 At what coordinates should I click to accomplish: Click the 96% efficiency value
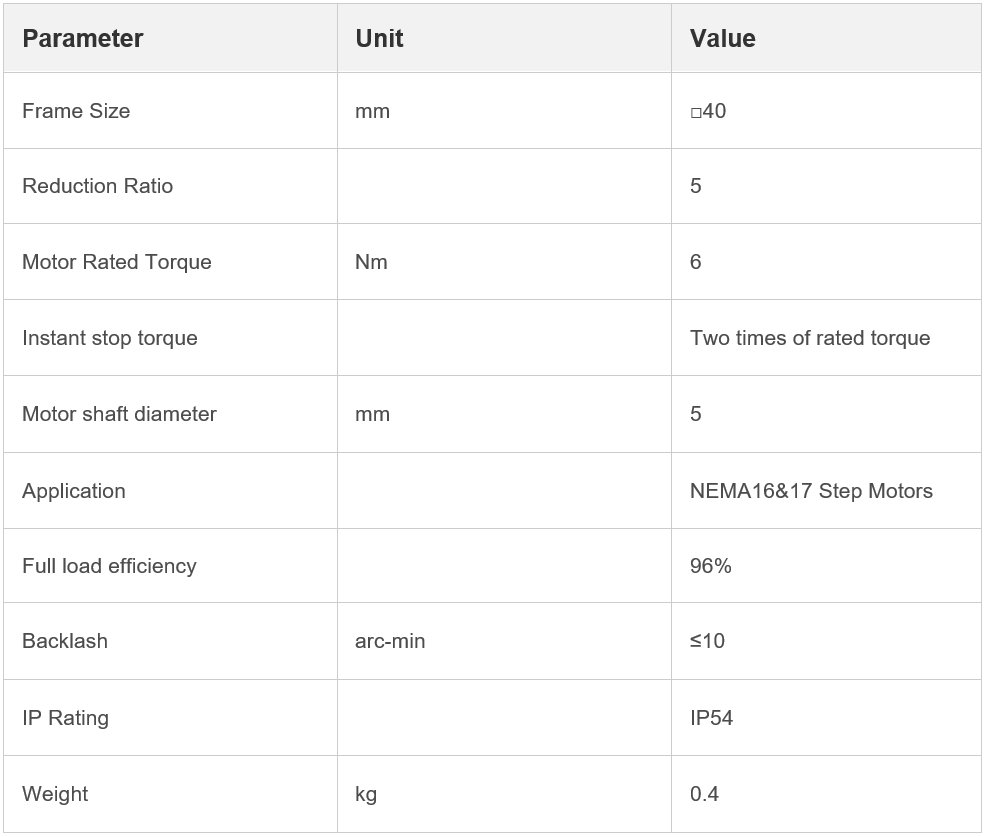pyautogui.click(x=711, y=566)
